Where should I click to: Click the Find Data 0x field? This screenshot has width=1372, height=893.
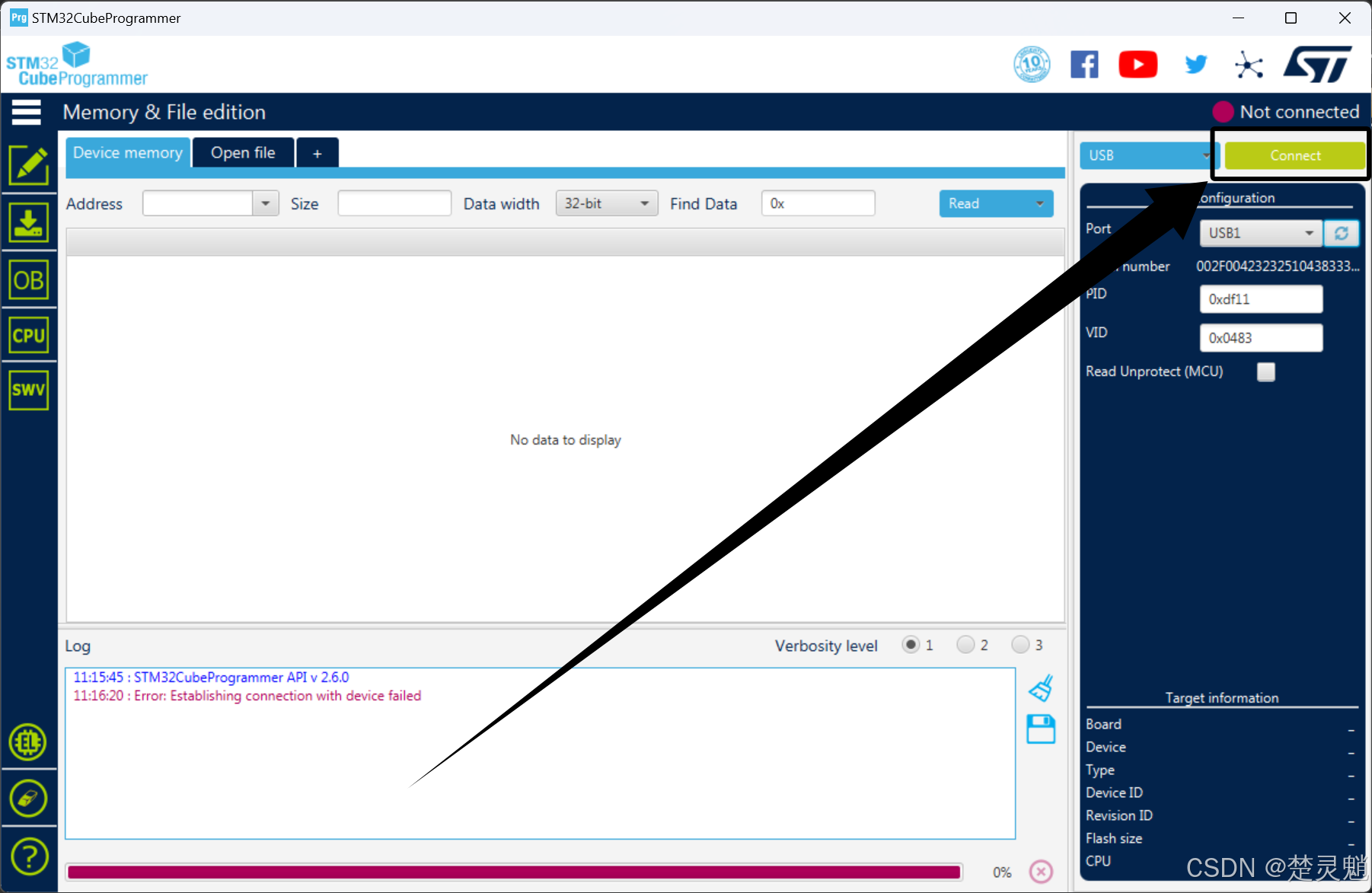click(818, 203)
